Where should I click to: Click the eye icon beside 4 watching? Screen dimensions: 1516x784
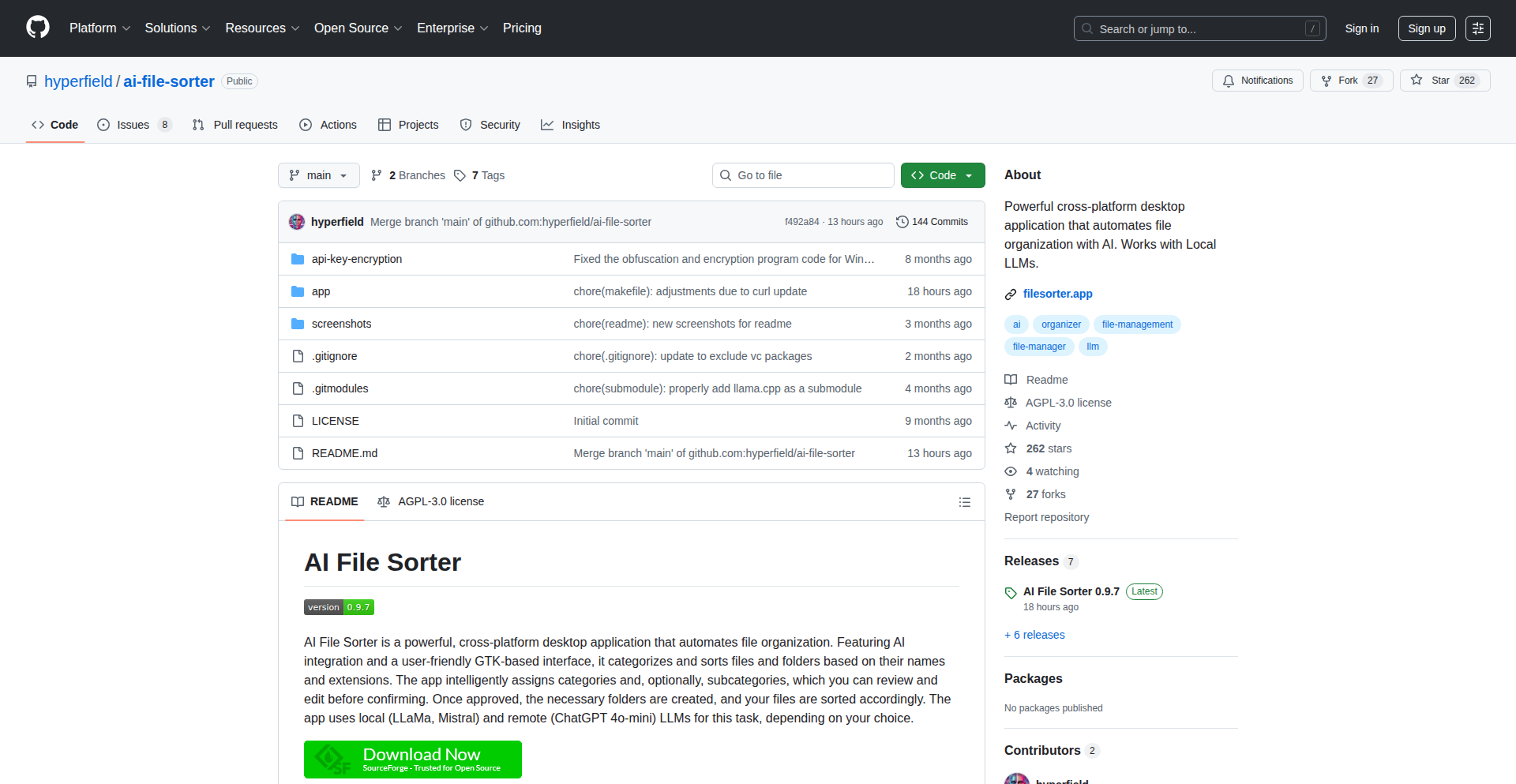[1011, 471]
